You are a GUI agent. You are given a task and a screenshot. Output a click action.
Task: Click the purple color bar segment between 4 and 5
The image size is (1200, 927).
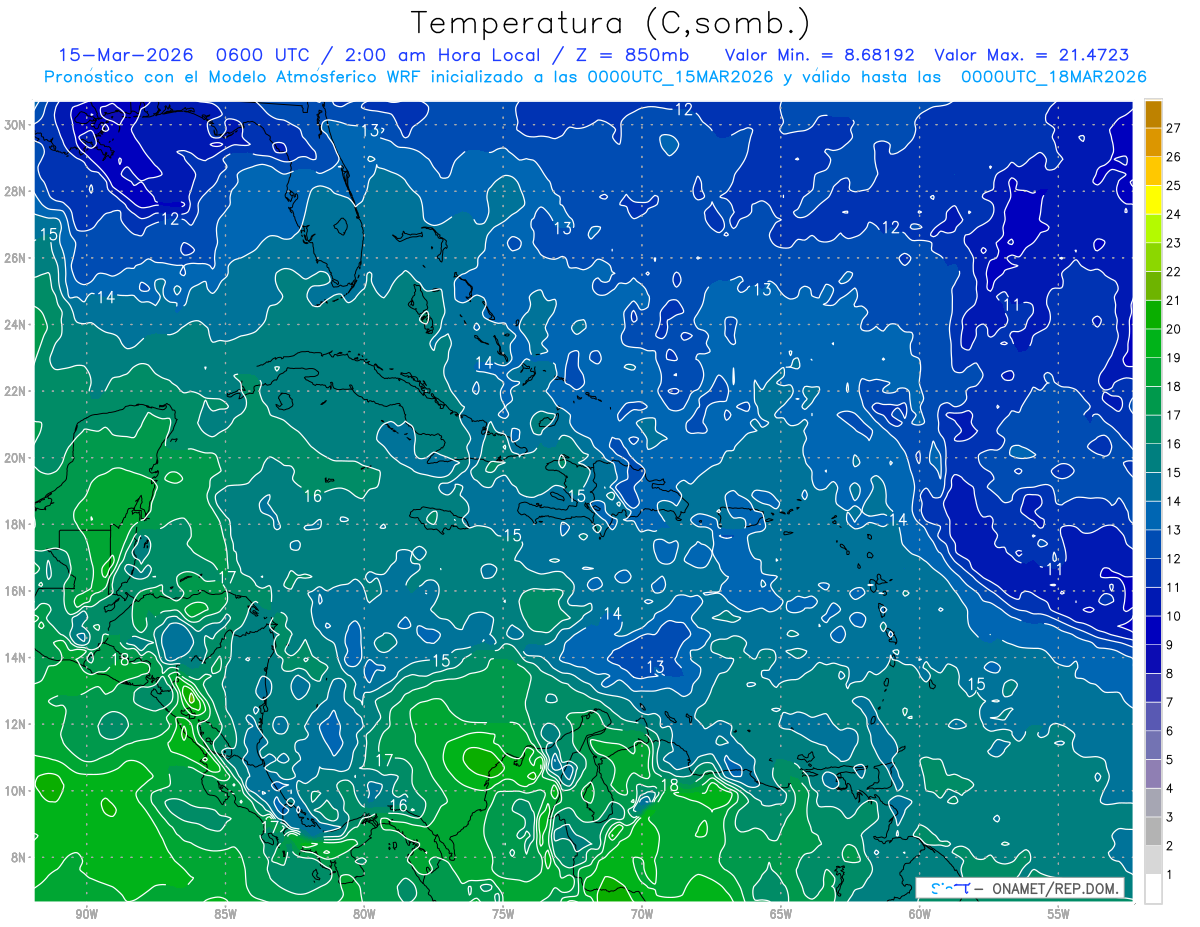coord(1153,774)
